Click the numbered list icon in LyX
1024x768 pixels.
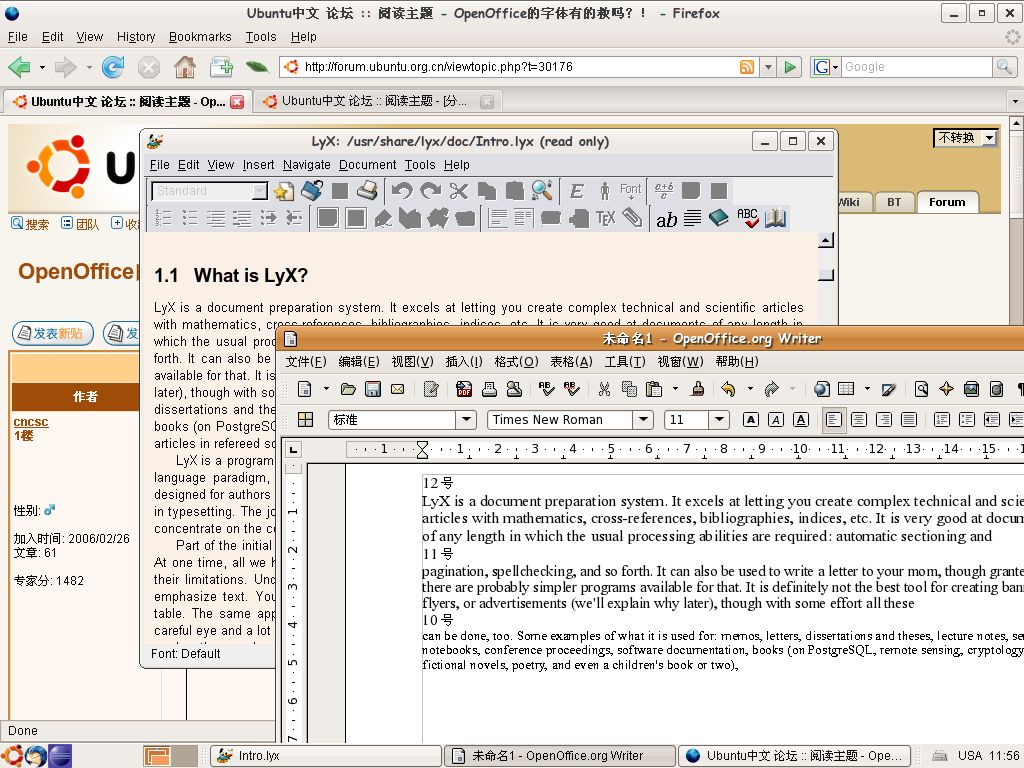tap(163, 218)
